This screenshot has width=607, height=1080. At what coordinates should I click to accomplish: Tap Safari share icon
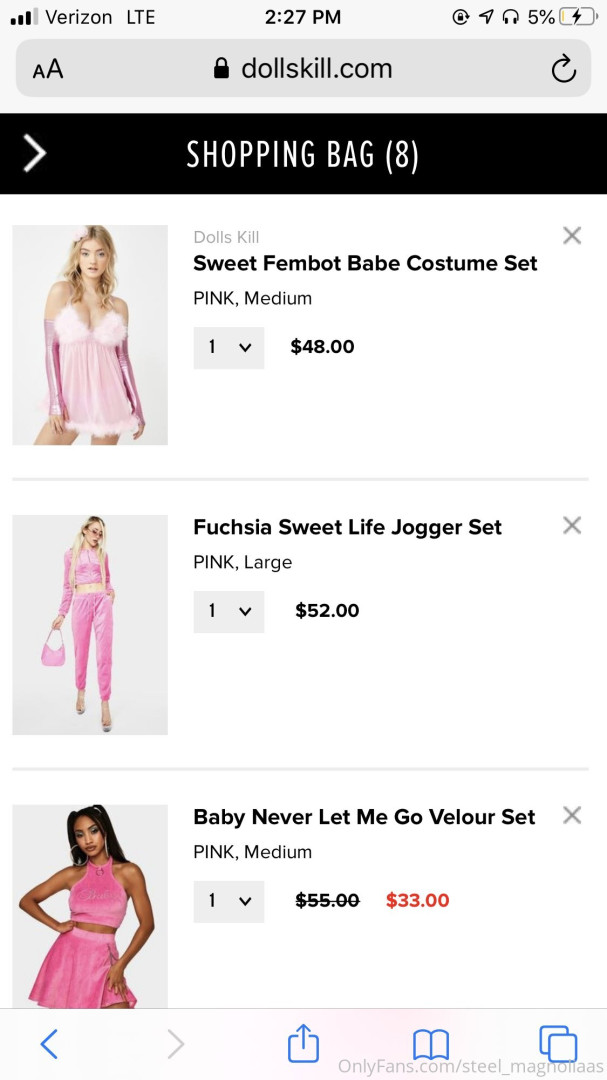coord(303,1044)
